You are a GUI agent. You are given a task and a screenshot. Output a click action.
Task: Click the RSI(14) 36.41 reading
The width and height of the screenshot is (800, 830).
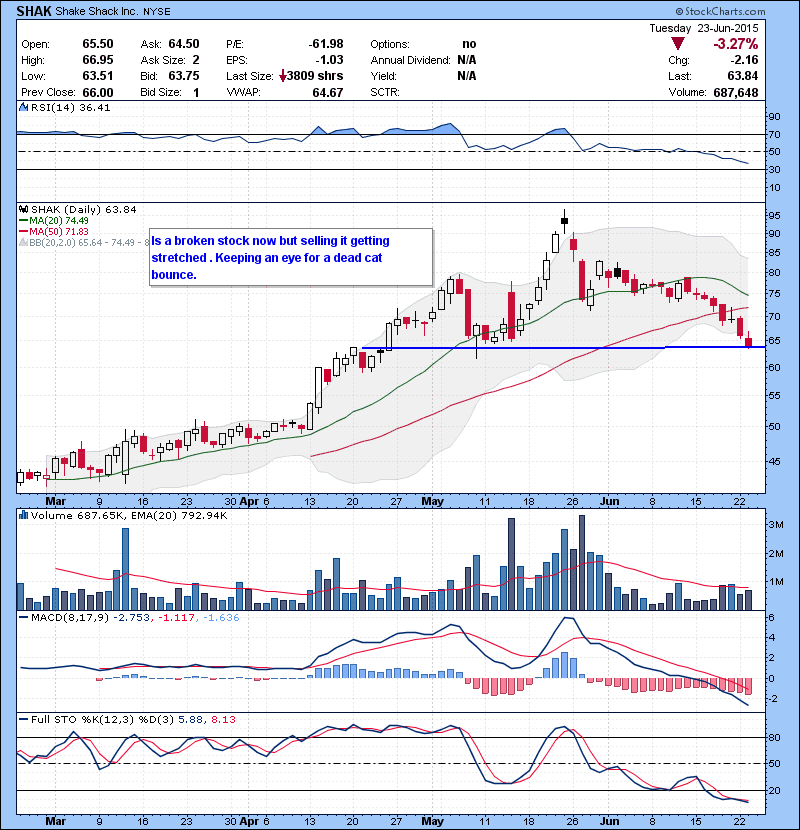tap(70, 107)
